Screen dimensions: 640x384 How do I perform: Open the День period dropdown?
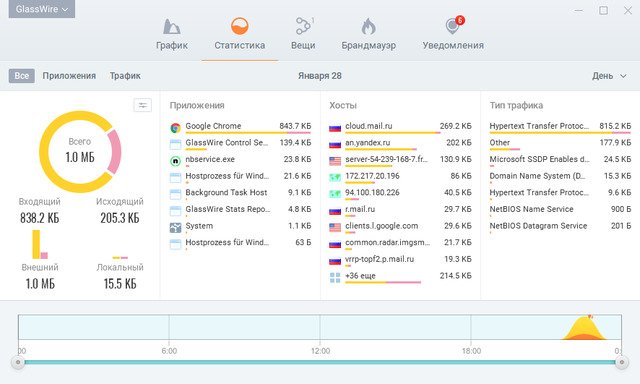(609, 75)
